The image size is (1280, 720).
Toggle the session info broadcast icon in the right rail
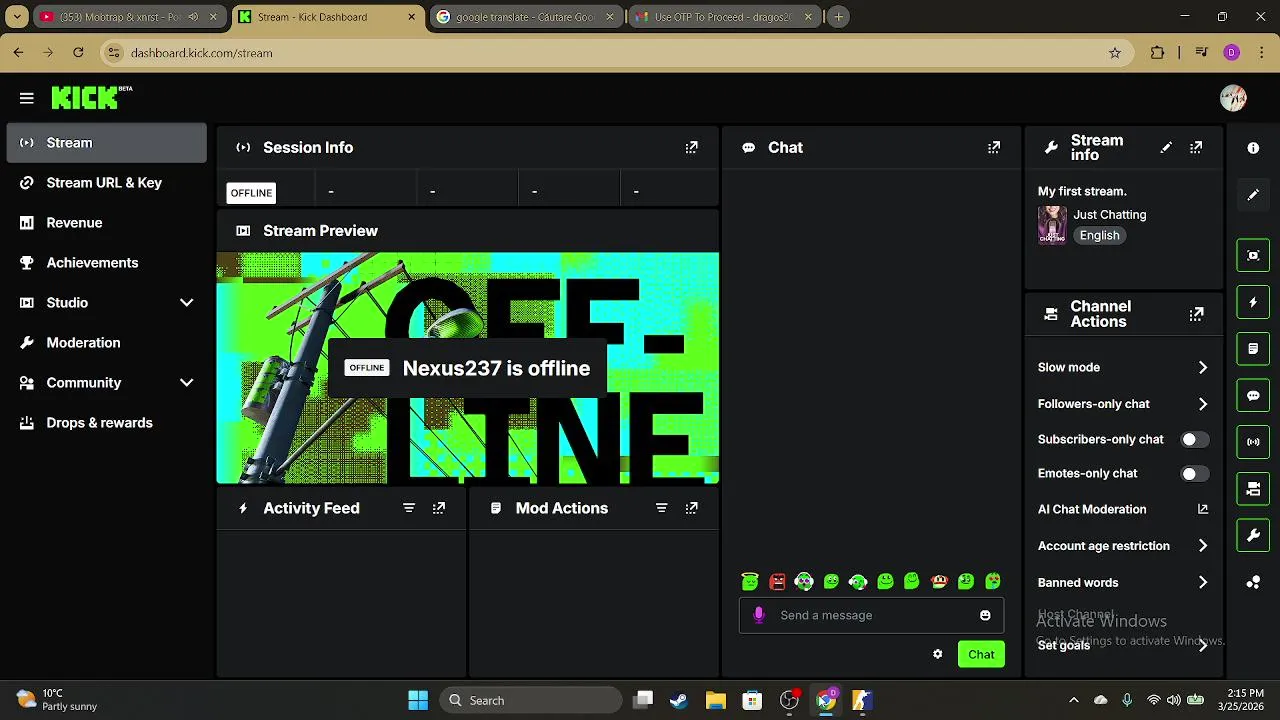(1253, 441)
